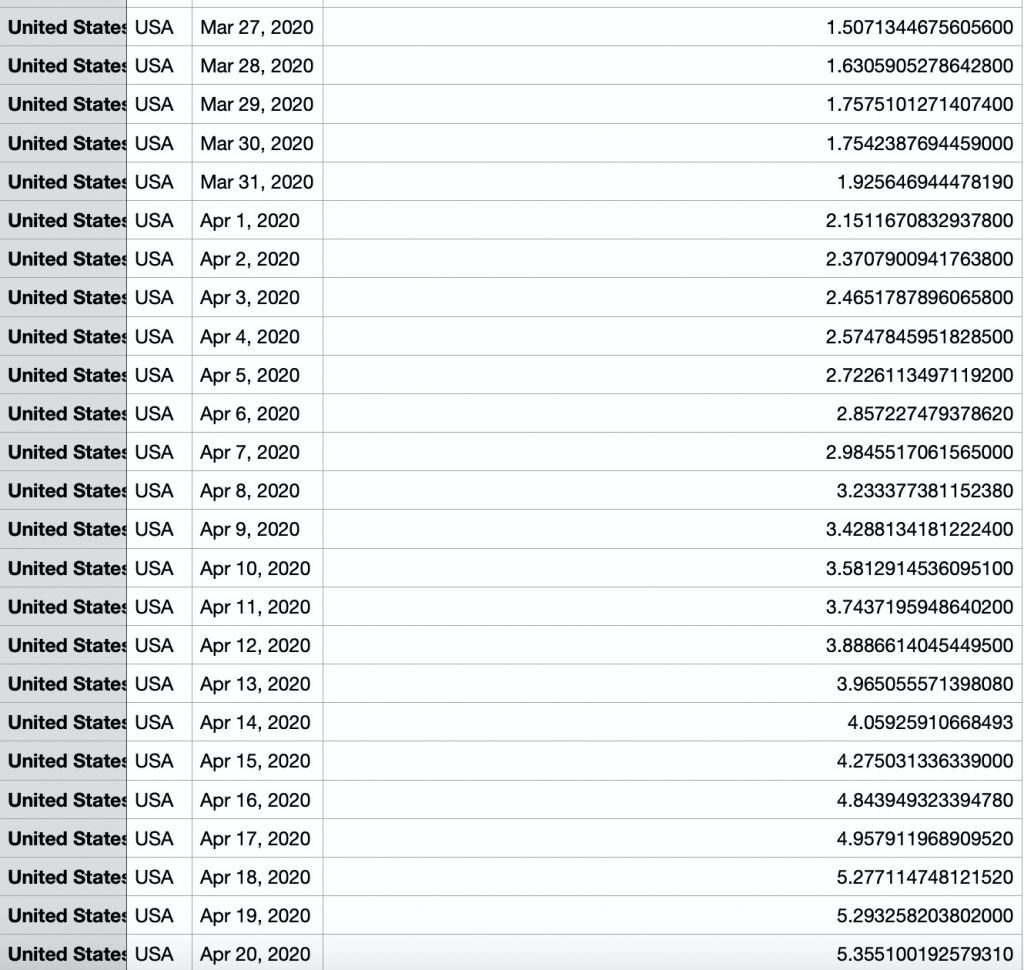Click USA code cell in Apr 3 row
The height and width of the screenshot is (970, 1024).
point(154,297)
